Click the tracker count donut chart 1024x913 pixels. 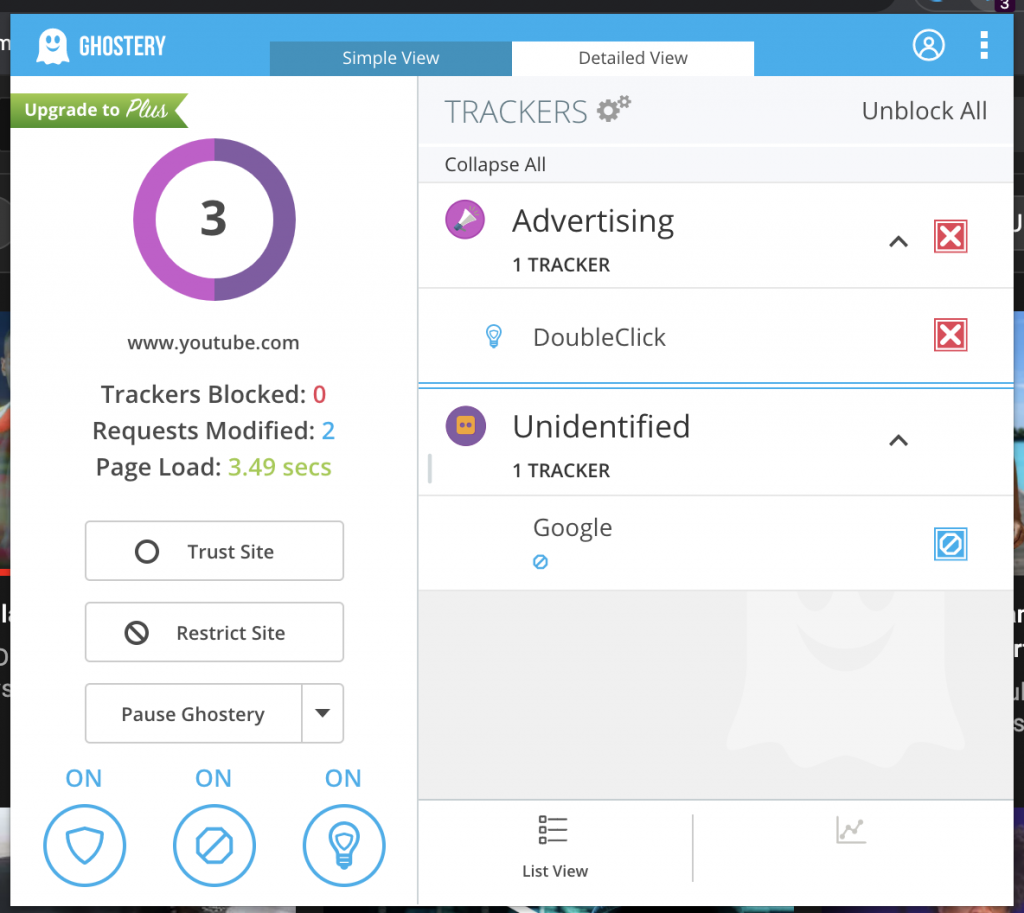(214, 219)
